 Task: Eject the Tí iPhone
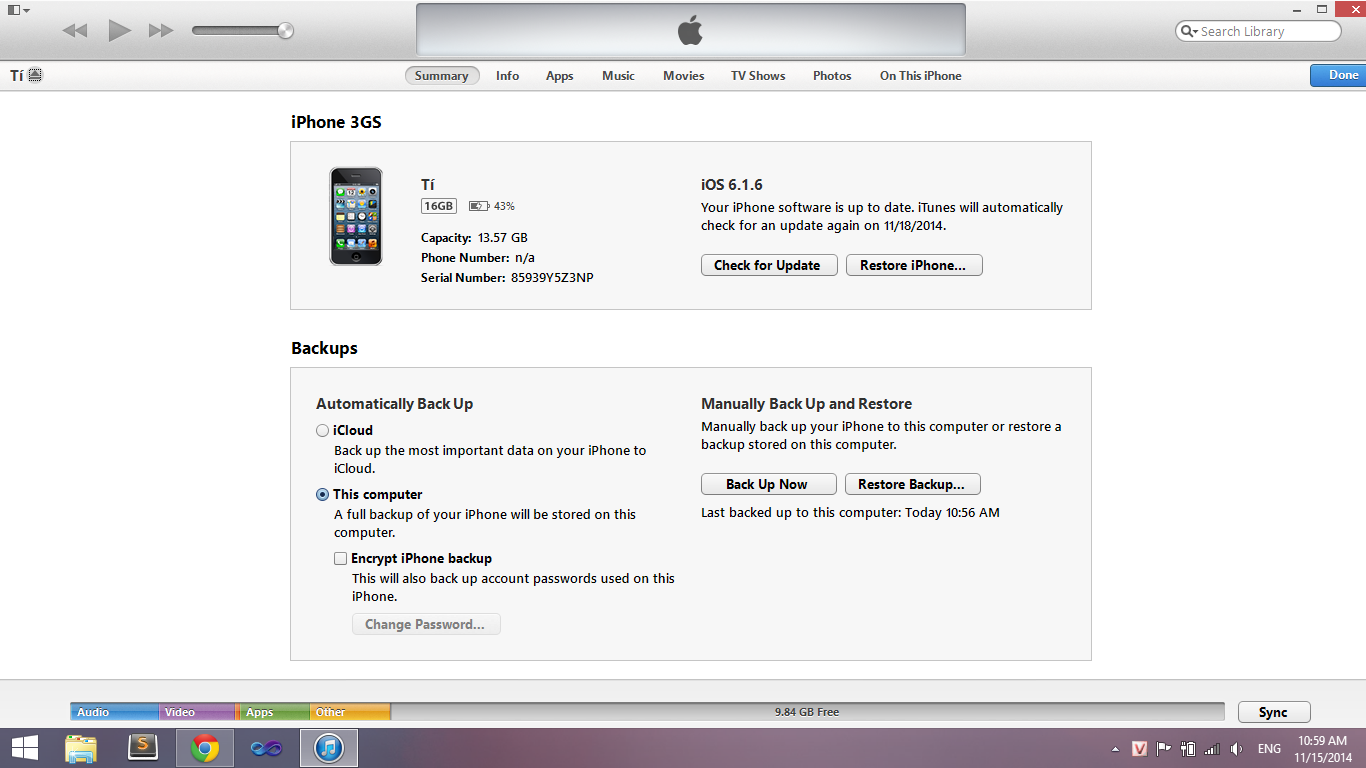(x=35, y=75)
